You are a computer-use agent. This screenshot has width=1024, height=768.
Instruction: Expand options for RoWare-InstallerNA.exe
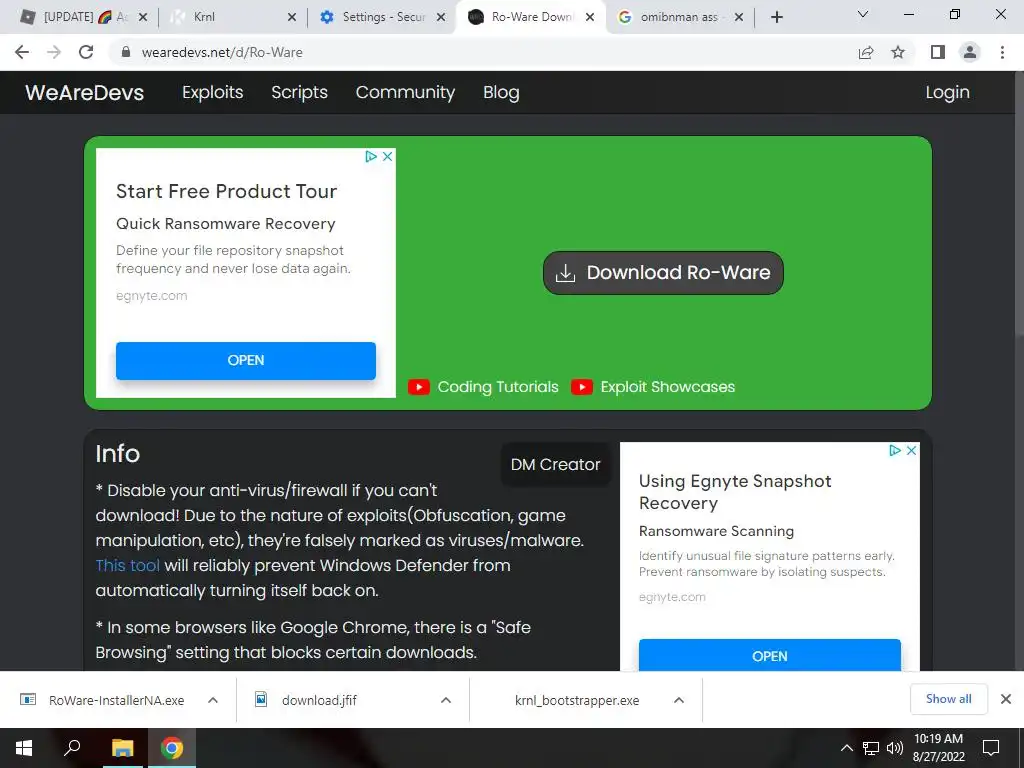tap(213, 700)
